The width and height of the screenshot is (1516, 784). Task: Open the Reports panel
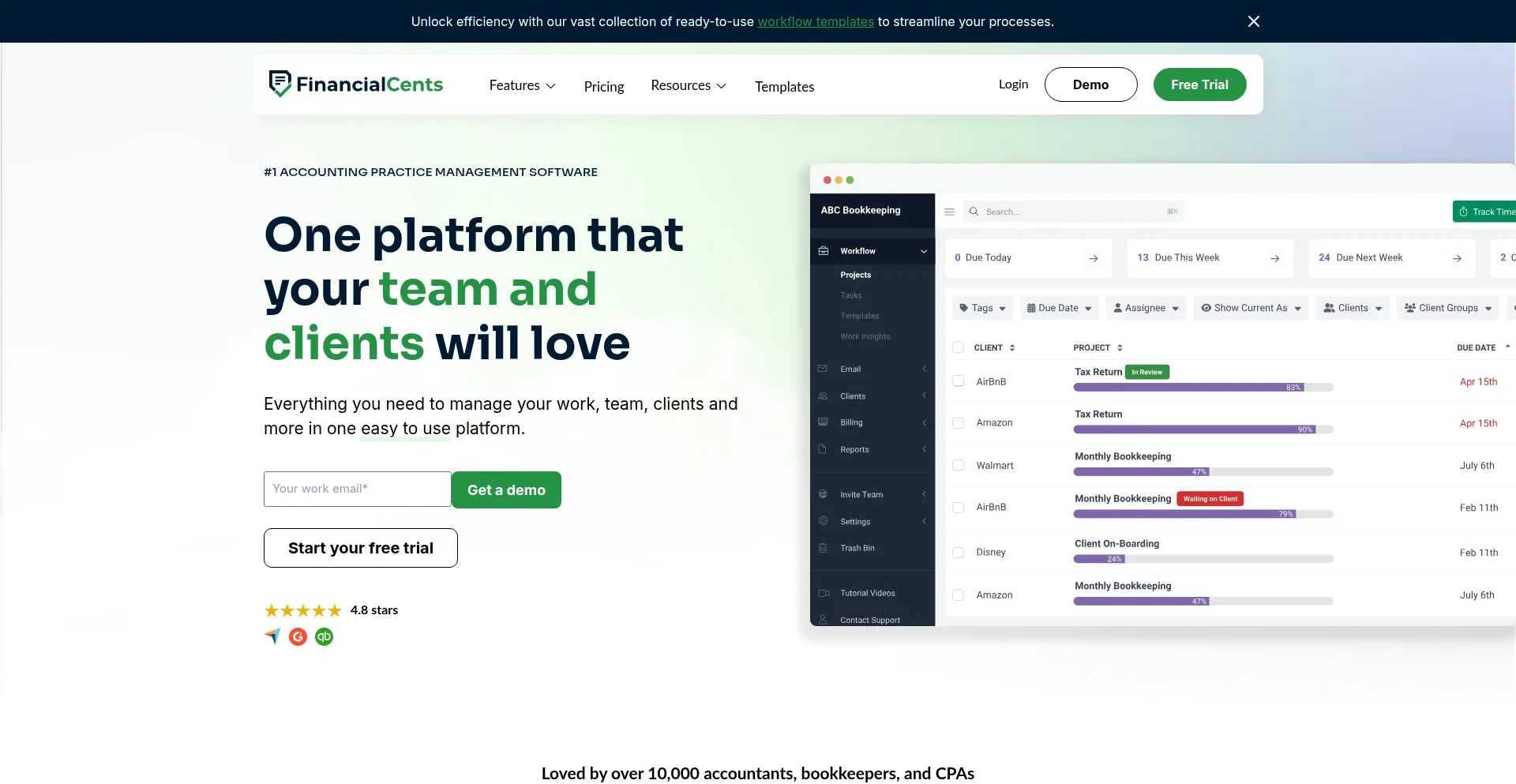pyautogui.click(x=854, y=449)
